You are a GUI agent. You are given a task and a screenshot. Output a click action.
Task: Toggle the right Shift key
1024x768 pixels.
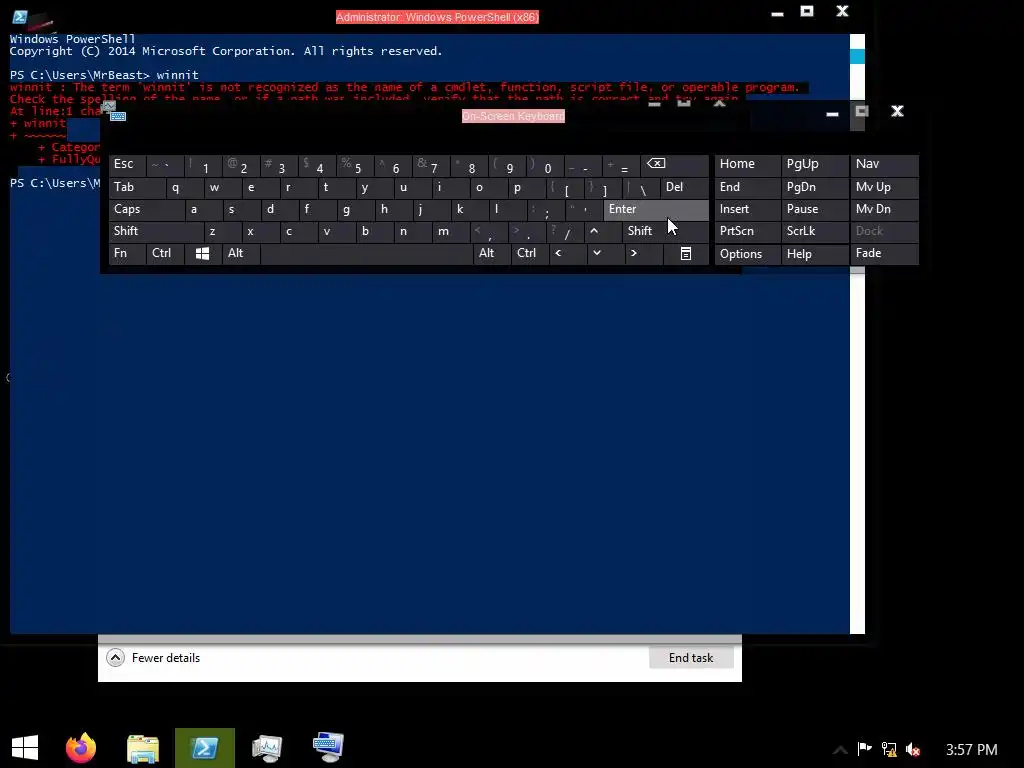point(665,231)
